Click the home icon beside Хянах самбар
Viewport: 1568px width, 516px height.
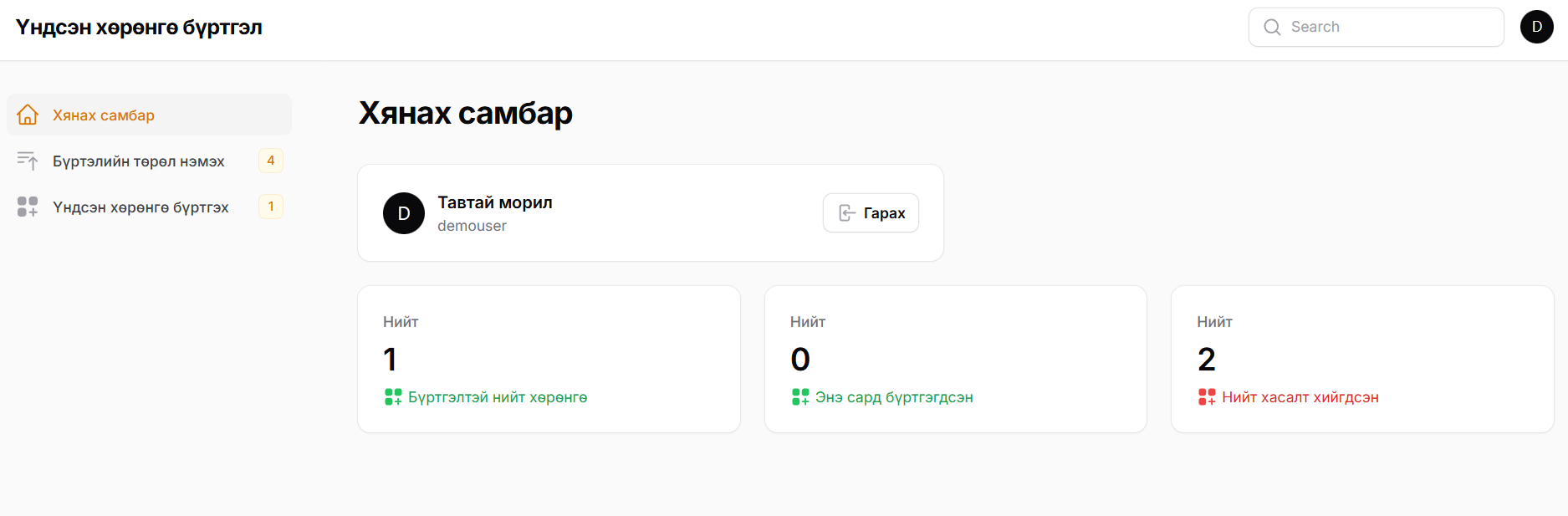coord(28,115)
